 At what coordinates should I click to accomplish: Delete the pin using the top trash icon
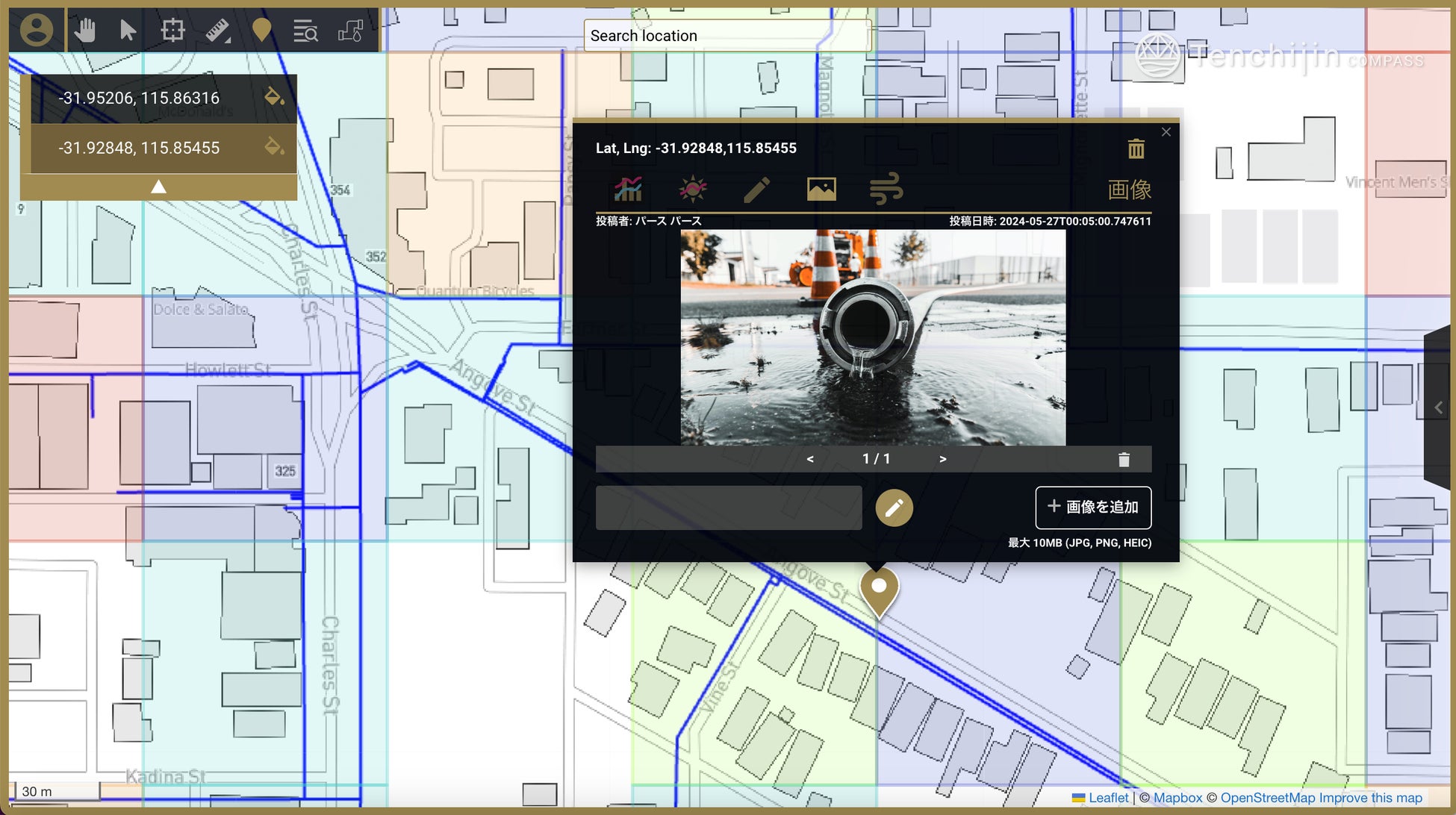coord(1136,149)
